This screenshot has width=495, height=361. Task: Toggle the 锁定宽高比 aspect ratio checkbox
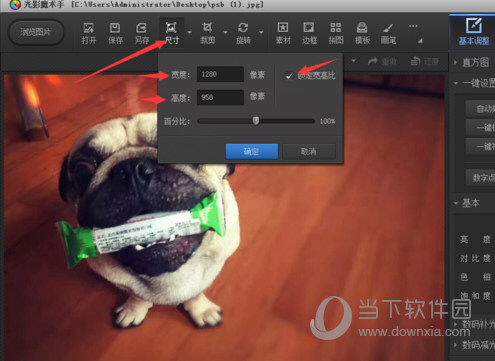pos(289,76)
